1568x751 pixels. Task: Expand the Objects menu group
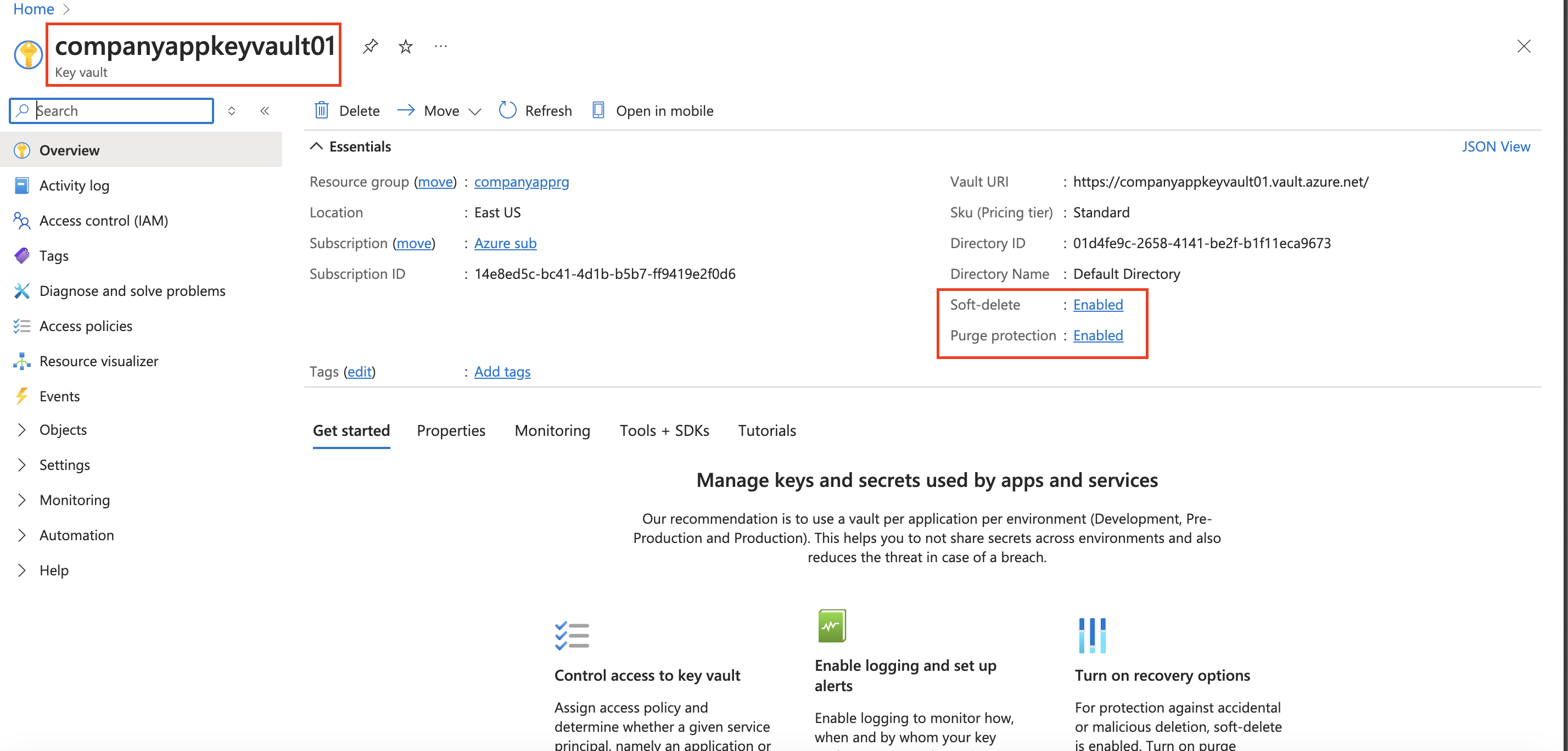pos(22,430)
